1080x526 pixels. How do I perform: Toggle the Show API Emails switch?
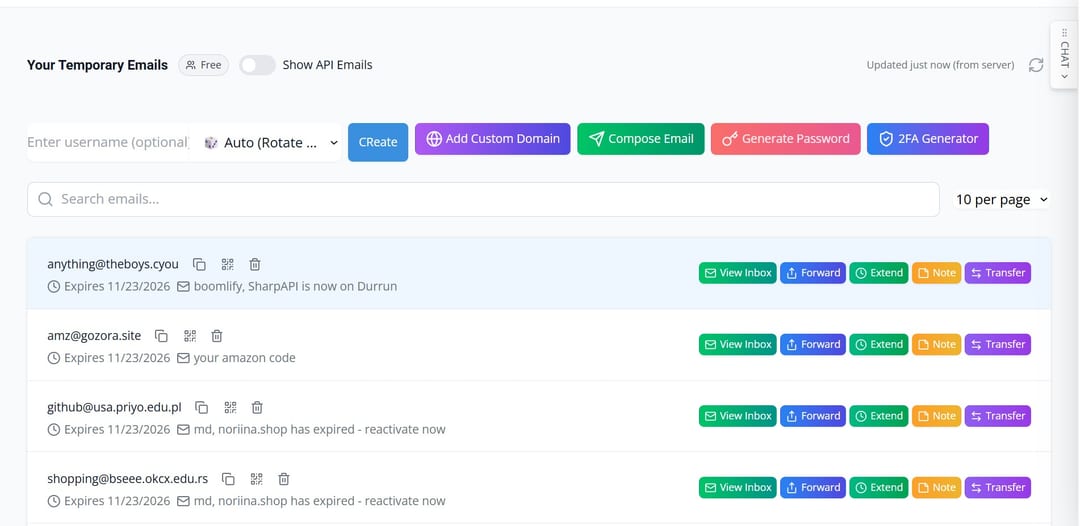257,65
